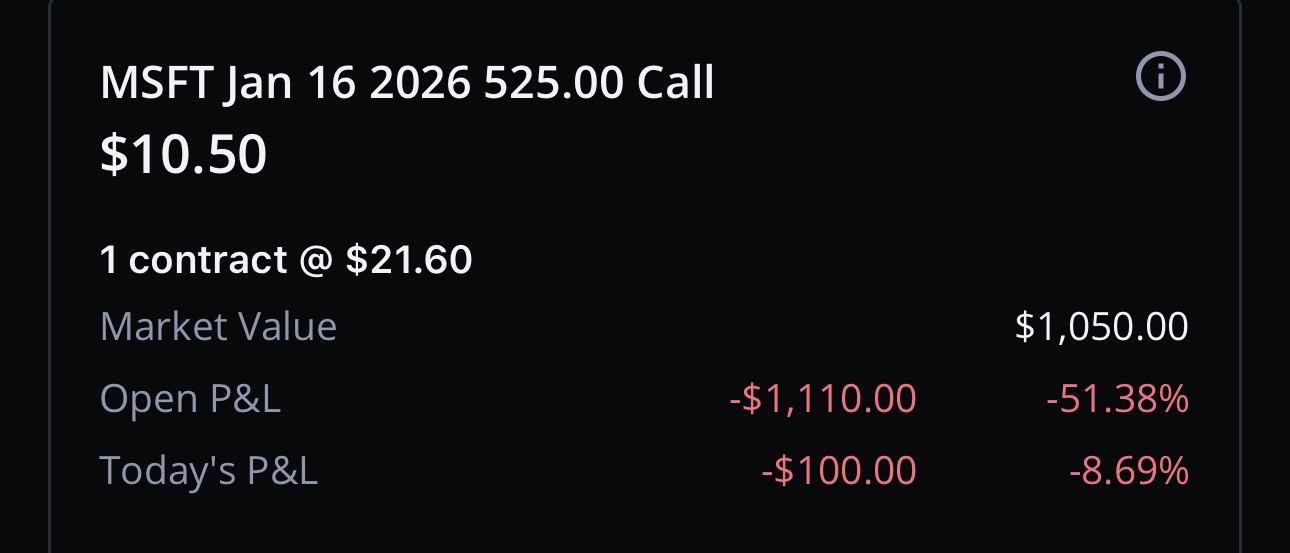Select the -$100.00 today's loss amount
1290x553 pixels.
pyautogui.click(x=838, y=470)
